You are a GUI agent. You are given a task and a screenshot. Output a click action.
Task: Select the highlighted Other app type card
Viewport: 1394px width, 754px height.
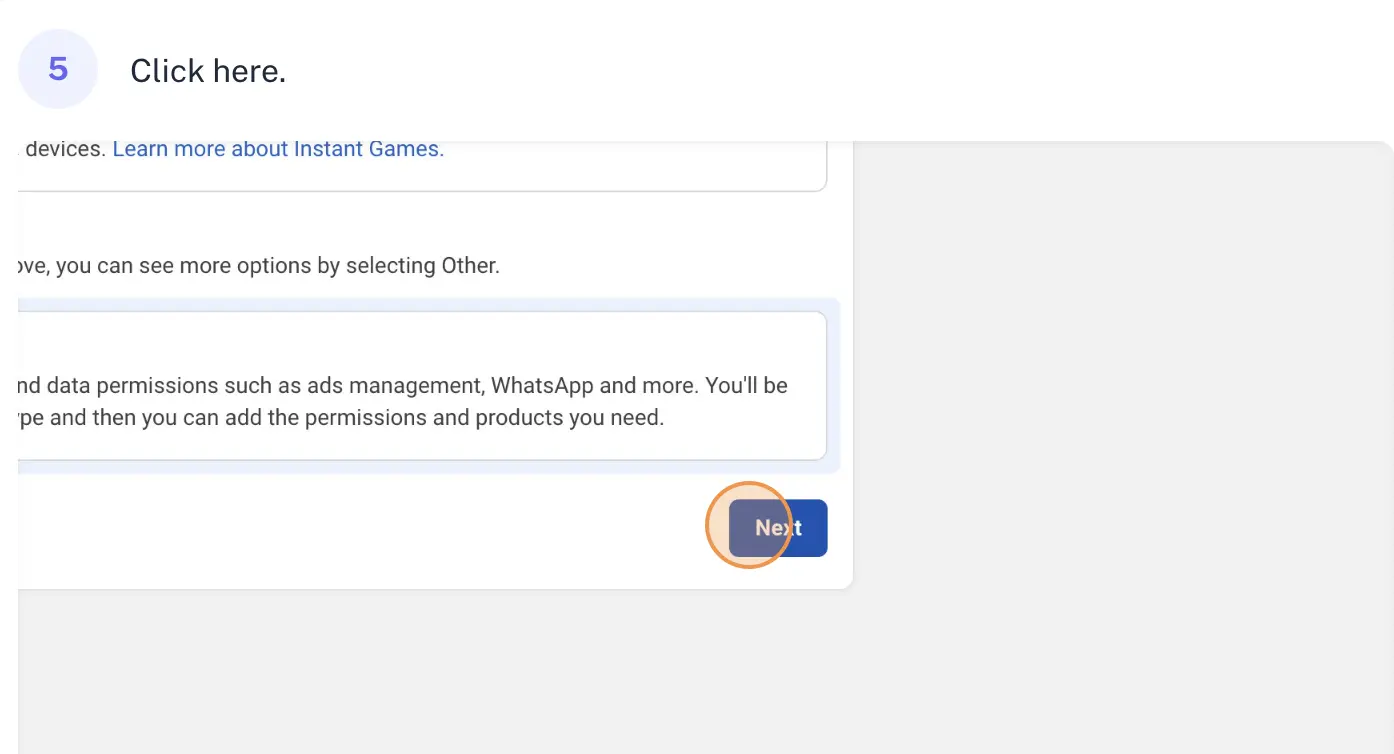(422, 386)
